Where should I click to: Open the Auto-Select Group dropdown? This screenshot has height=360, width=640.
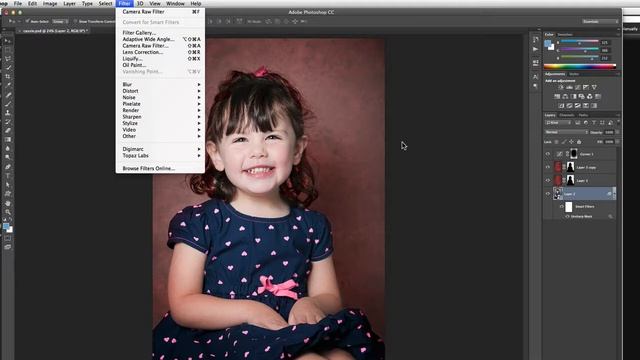(x=60, y=21)
